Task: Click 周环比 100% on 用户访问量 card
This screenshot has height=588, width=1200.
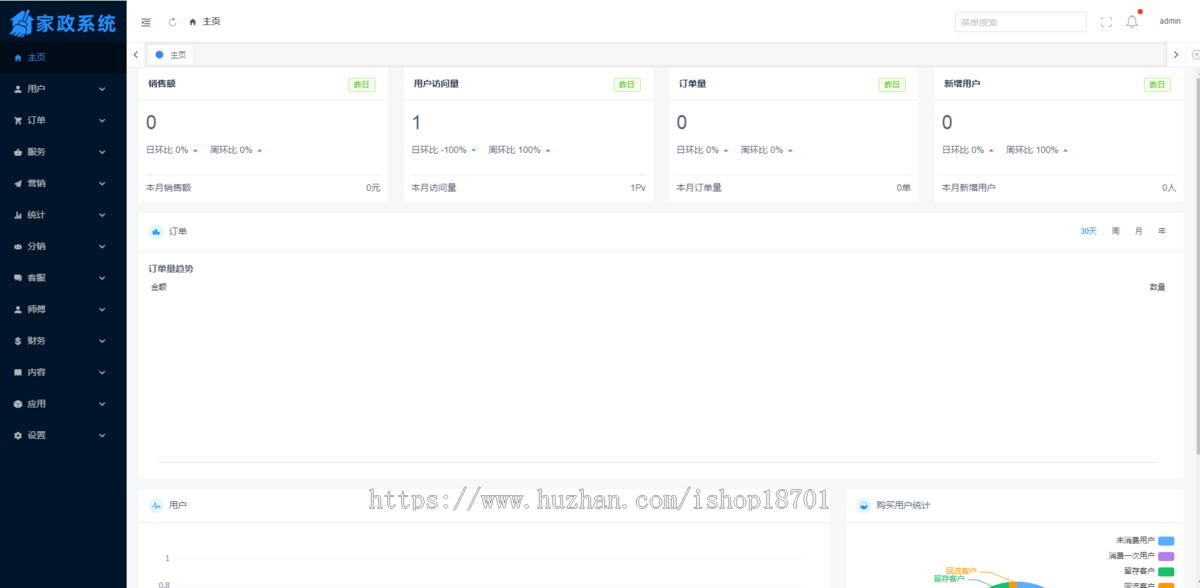Action: (514, 150)
